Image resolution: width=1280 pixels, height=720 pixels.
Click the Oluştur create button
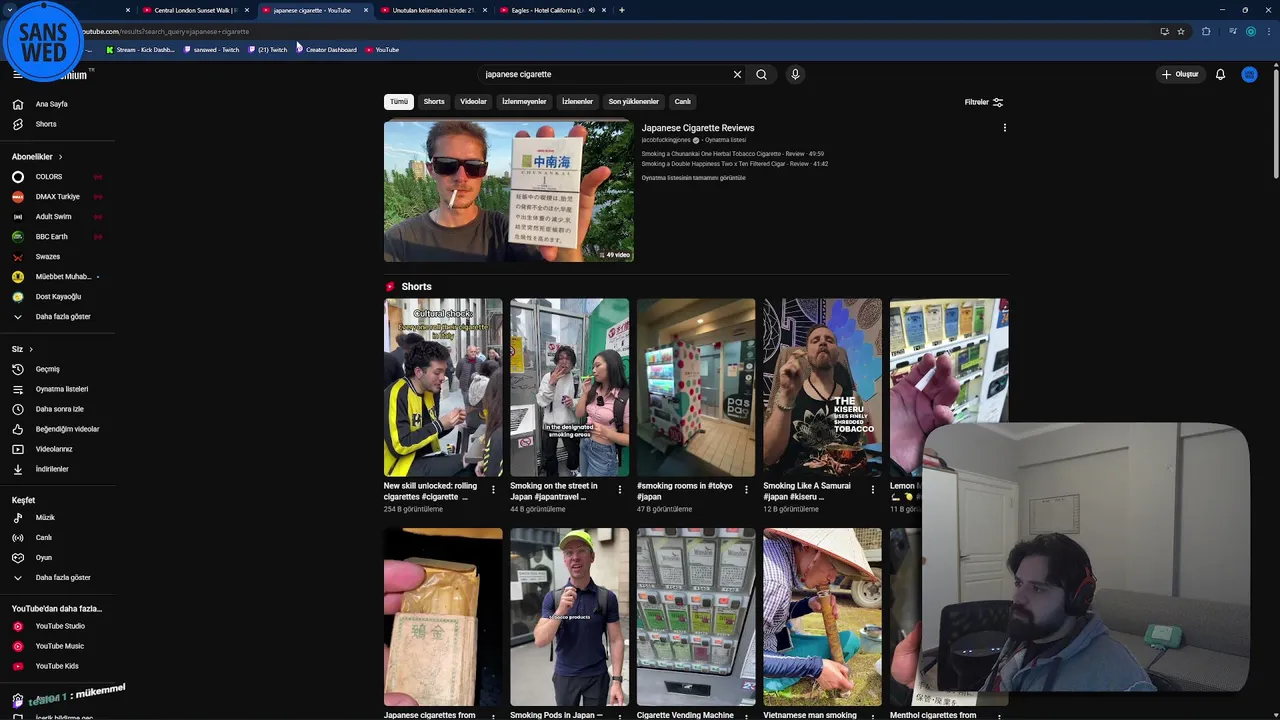point(1180,74)
